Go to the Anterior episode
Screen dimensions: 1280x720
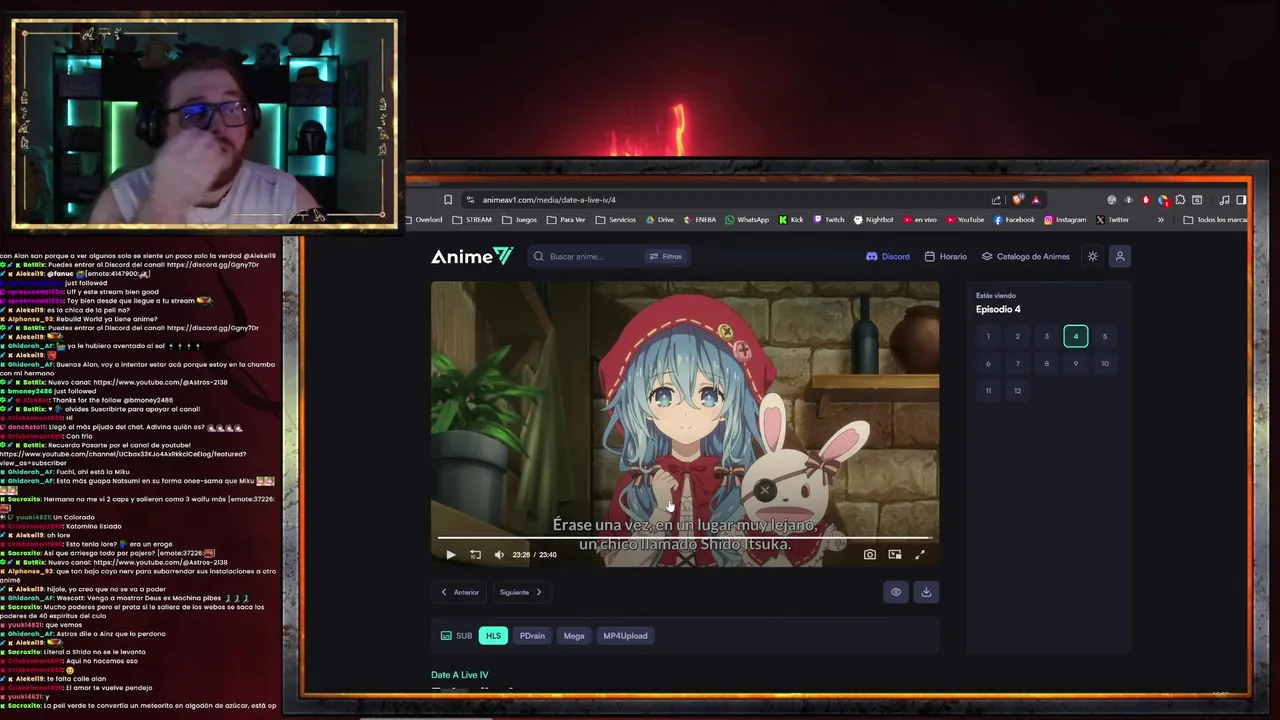click(x=460, y=592)
